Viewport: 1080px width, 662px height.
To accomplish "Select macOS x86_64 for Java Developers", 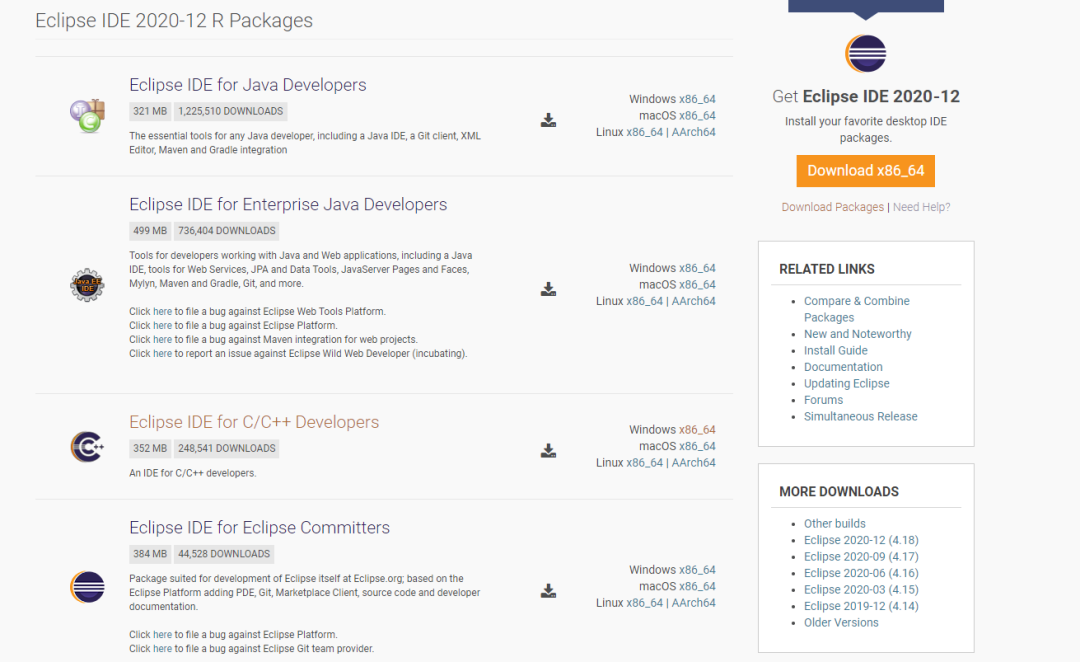I will point(697,116).
